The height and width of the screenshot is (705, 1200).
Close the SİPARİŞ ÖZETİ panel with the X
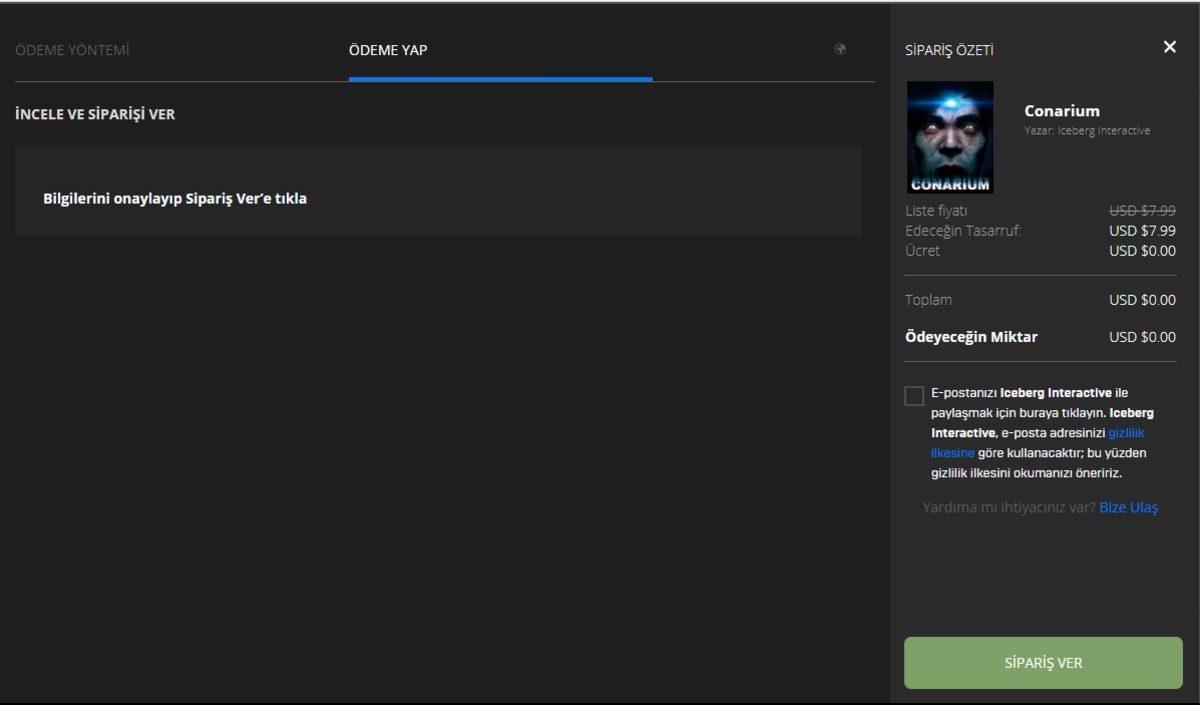tap(1169, 46)
